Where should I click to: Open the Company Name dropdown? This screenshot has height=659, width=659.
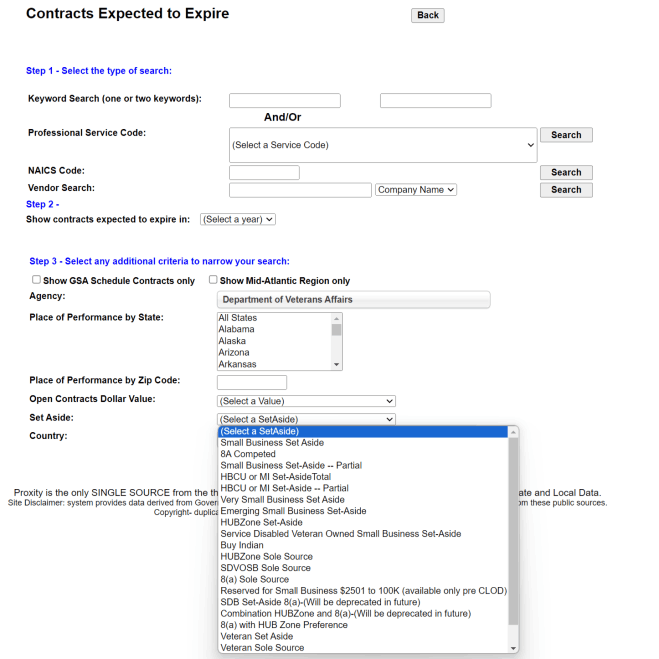coord(416,190)
